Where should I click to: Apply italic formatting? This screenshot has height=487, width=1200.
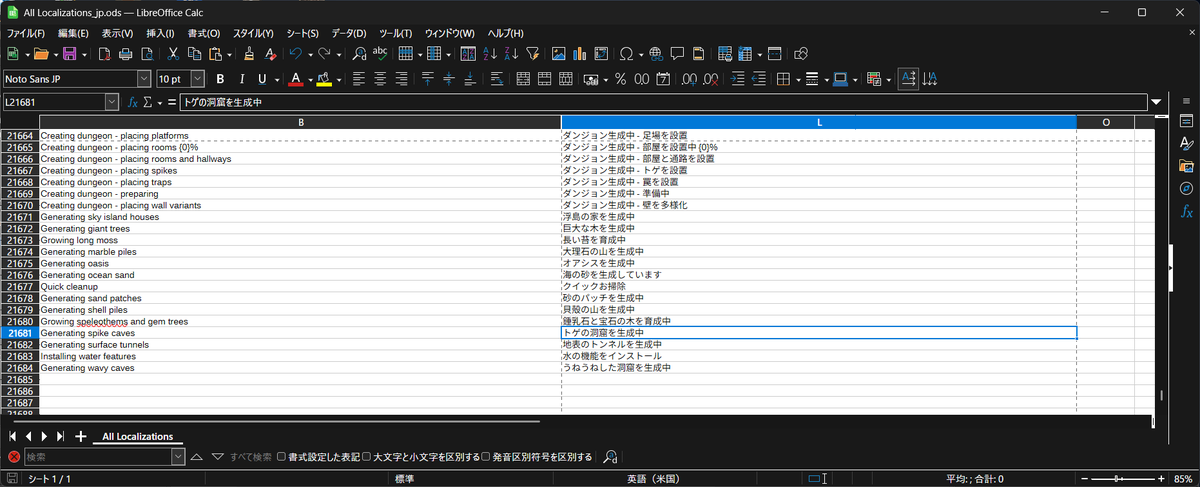(241, 79)
